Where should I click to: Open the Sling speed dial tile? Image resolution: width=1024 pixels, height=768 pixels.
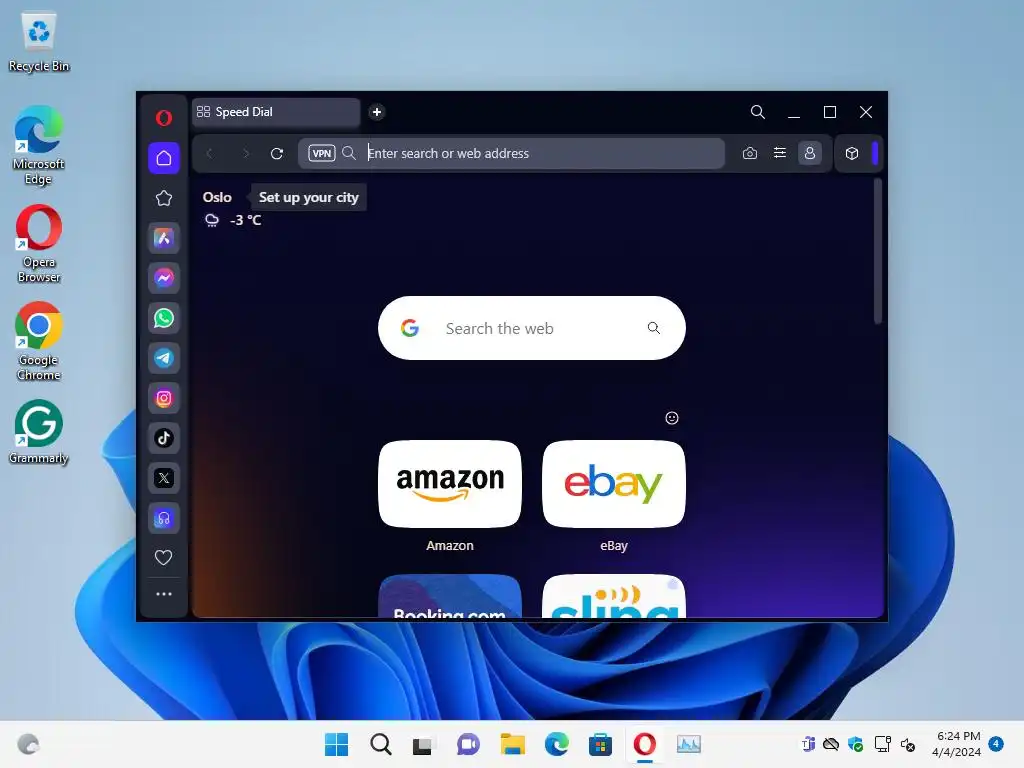coord(614,596)
